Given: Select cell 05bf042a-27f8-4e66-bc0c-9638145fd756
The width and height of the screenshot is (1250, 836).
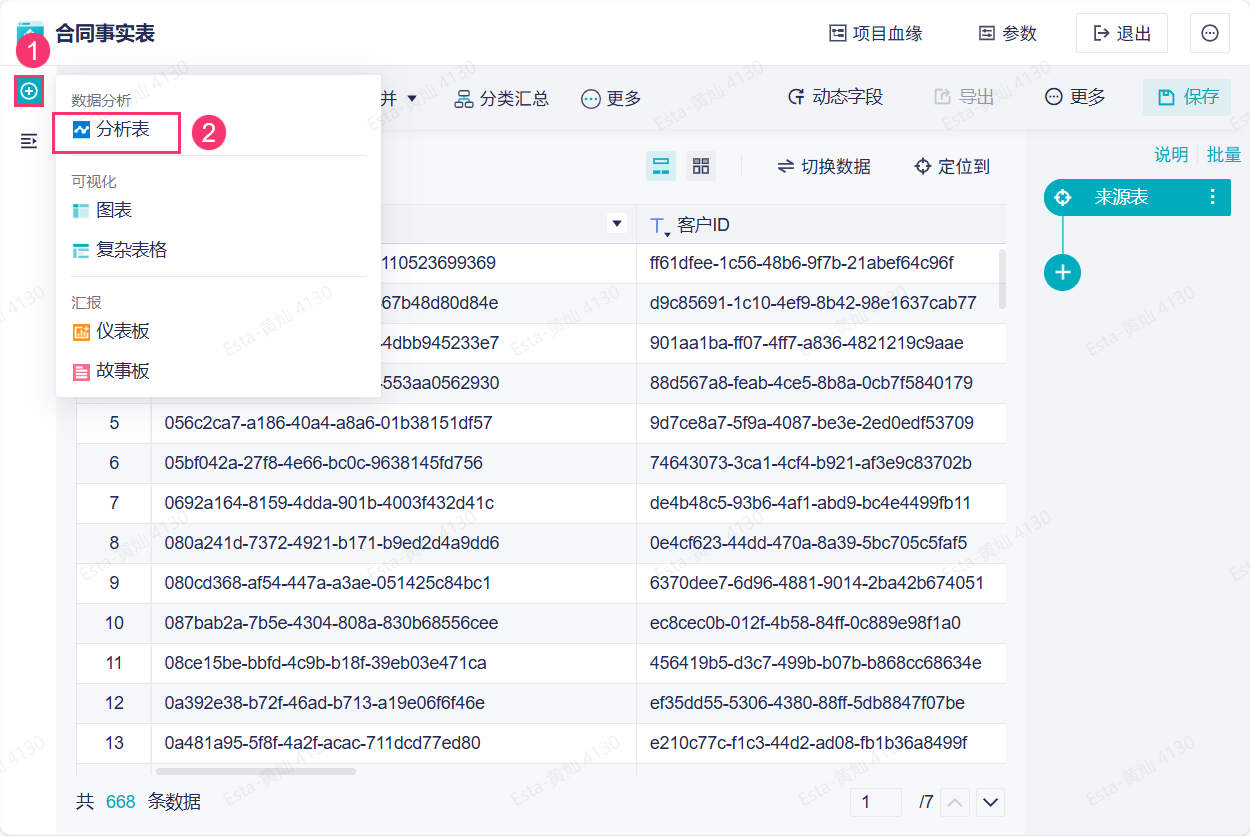Looking at the screenshot, I should click(x=394, y=463).
